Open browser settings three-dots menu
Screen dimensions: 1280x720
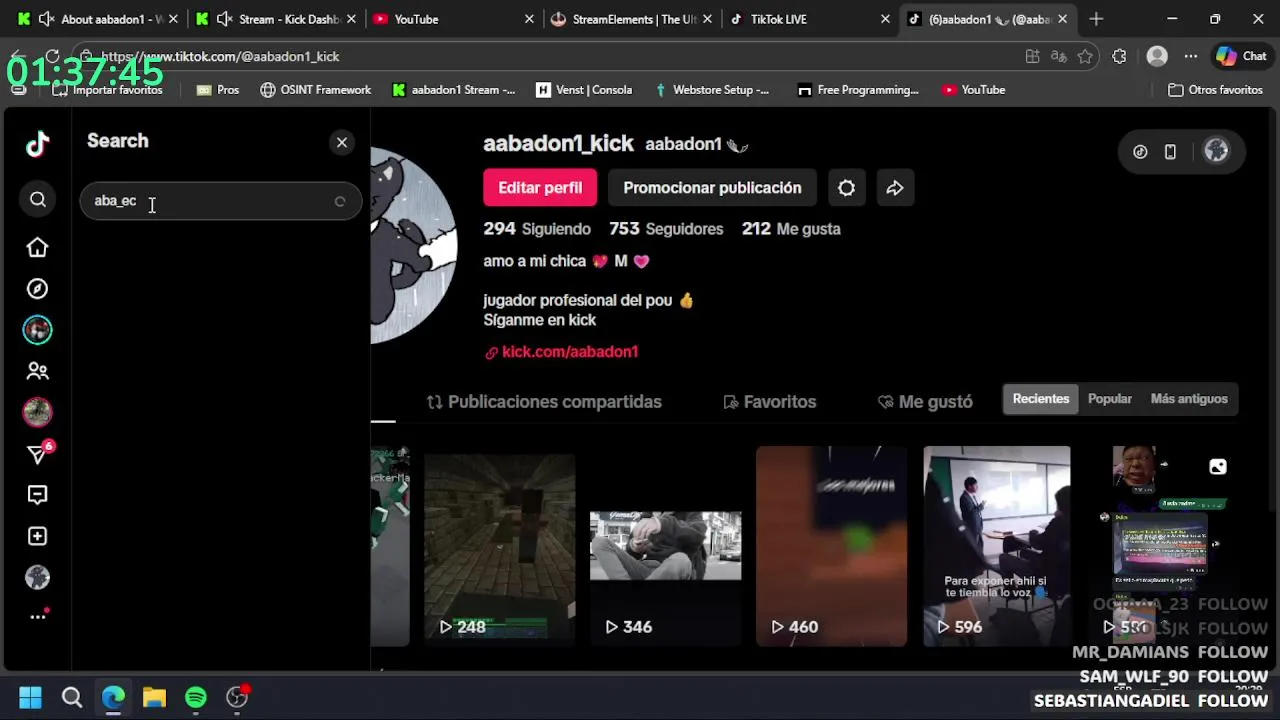click(1191, 57)
